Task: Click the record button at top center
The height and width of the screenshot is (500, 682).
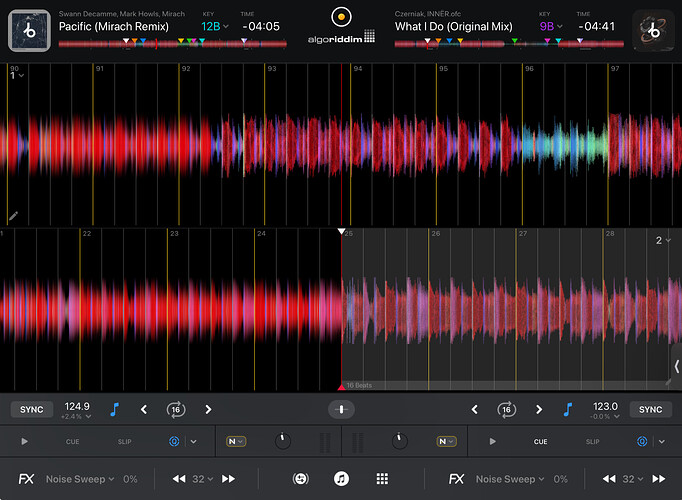Action: pos(341,17)
